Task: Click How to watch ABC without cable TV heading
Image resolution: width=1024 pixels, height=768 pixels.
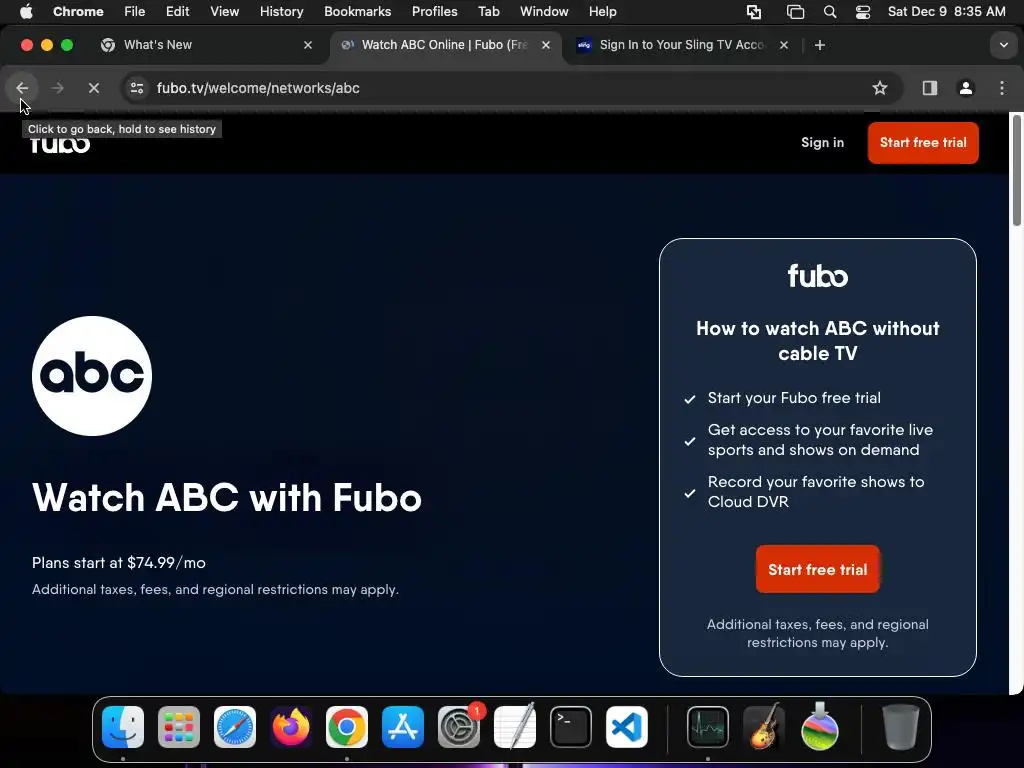Action: tap(818, 341)
